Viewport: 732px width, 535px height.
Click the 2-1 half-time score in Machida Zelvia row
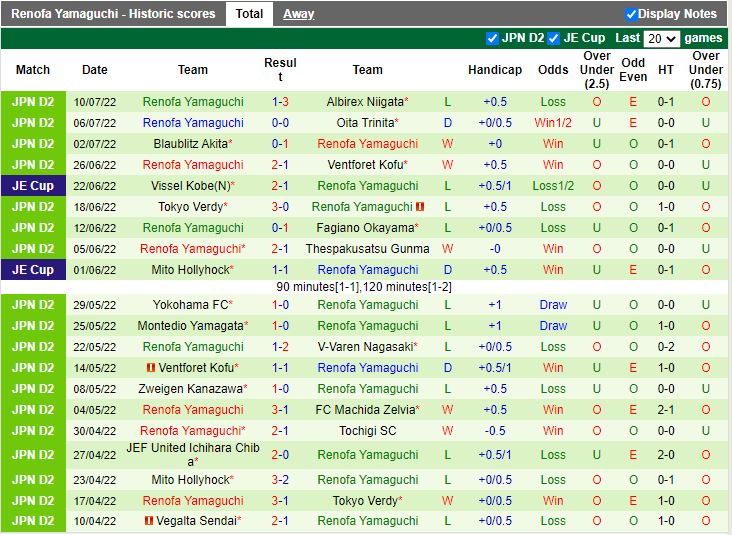(x=666, y=410)
